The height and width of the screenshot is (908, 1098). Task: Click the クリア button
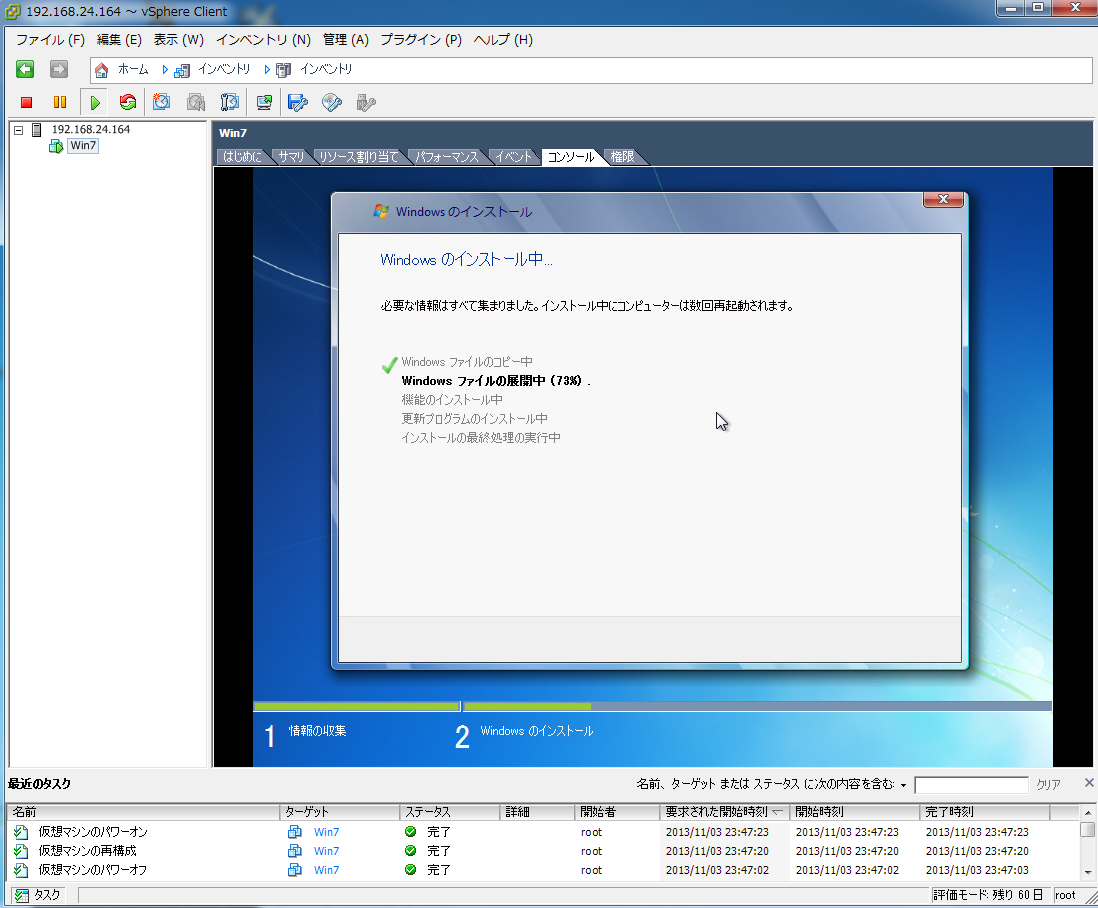click(1048, 785)
